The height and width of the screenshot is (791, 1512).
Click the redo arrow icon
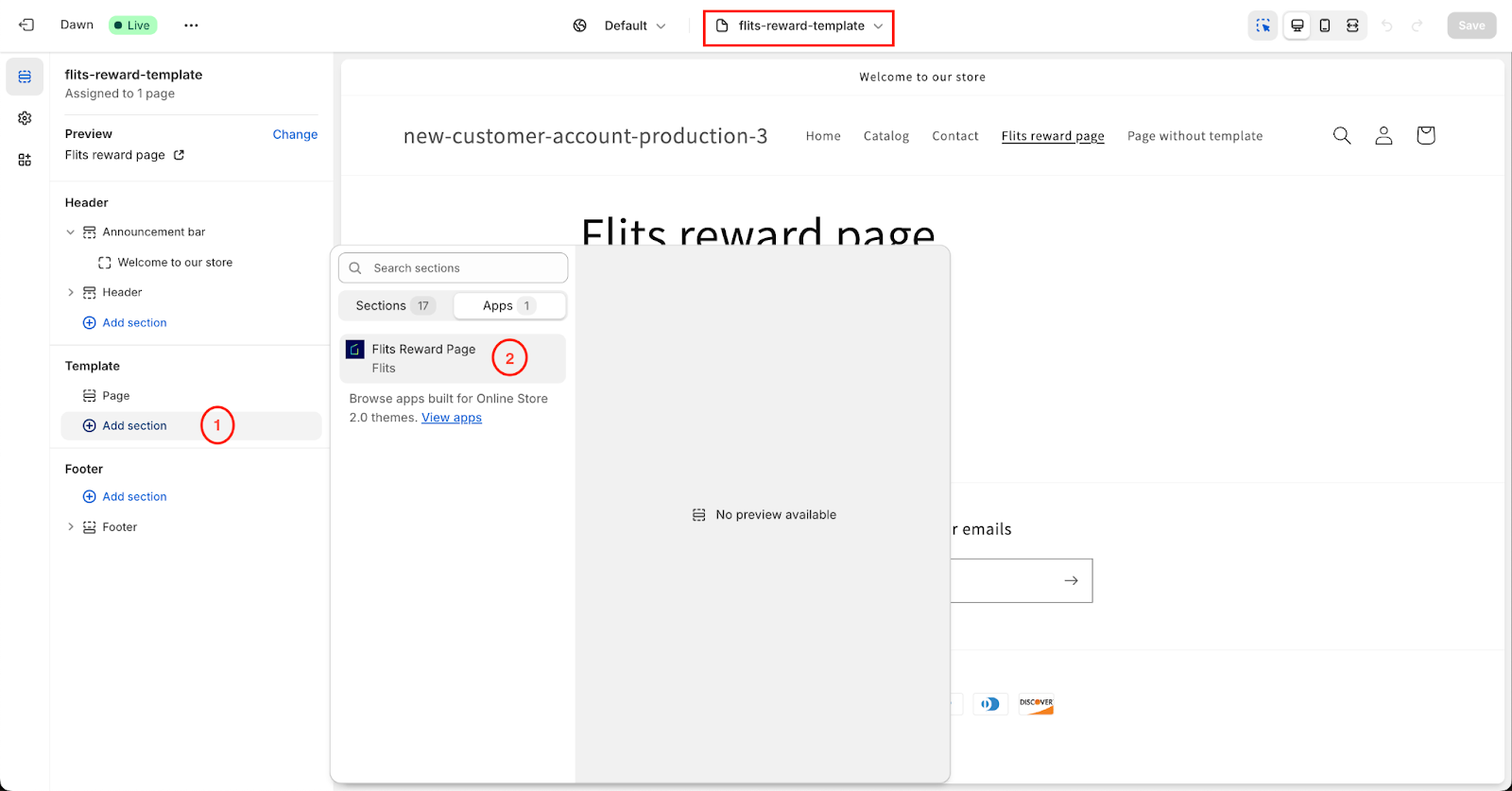[x=1417, y=26]
